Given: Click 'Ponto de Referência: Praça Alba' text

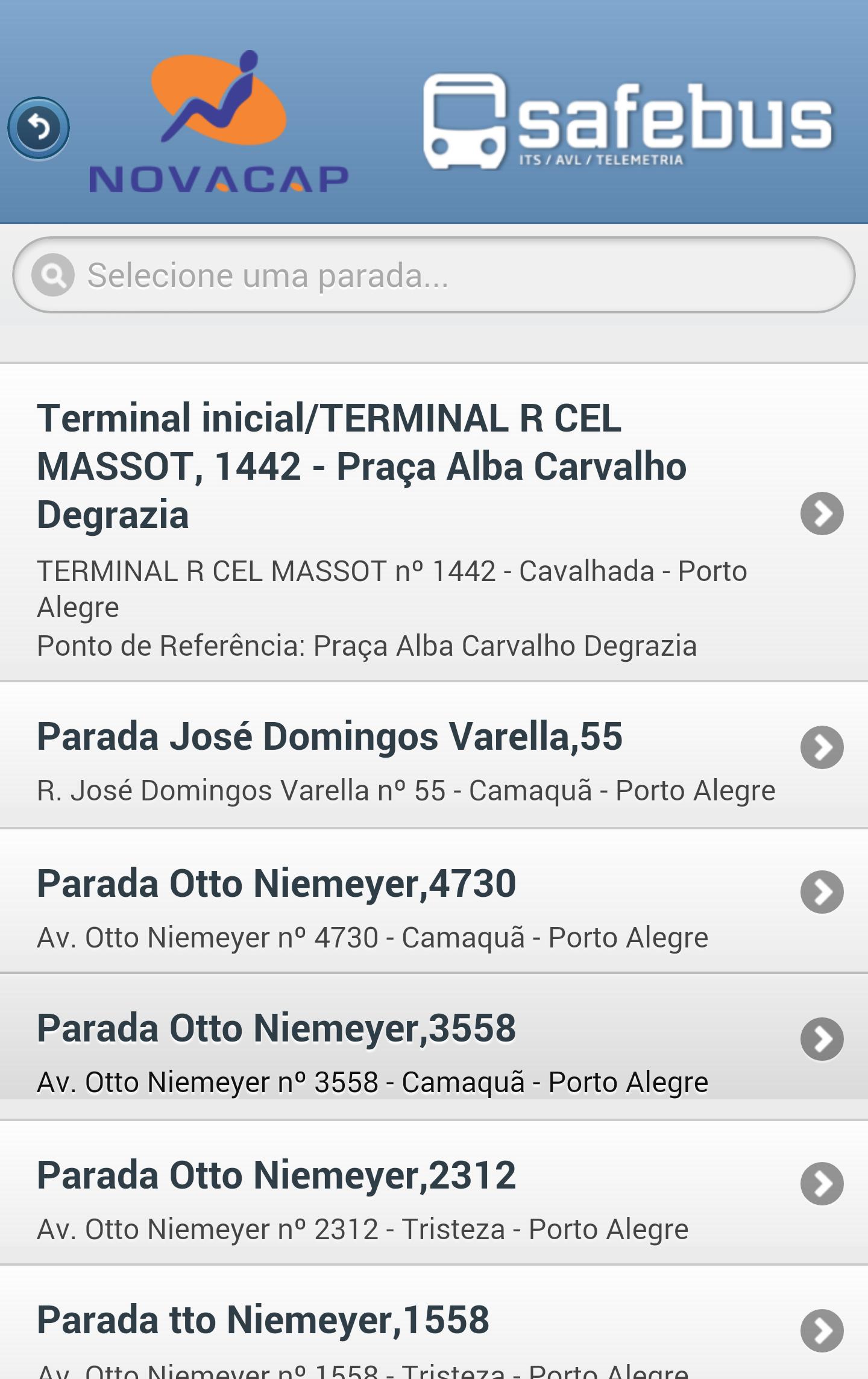Looking at the screenshot, I should point(366,646).
